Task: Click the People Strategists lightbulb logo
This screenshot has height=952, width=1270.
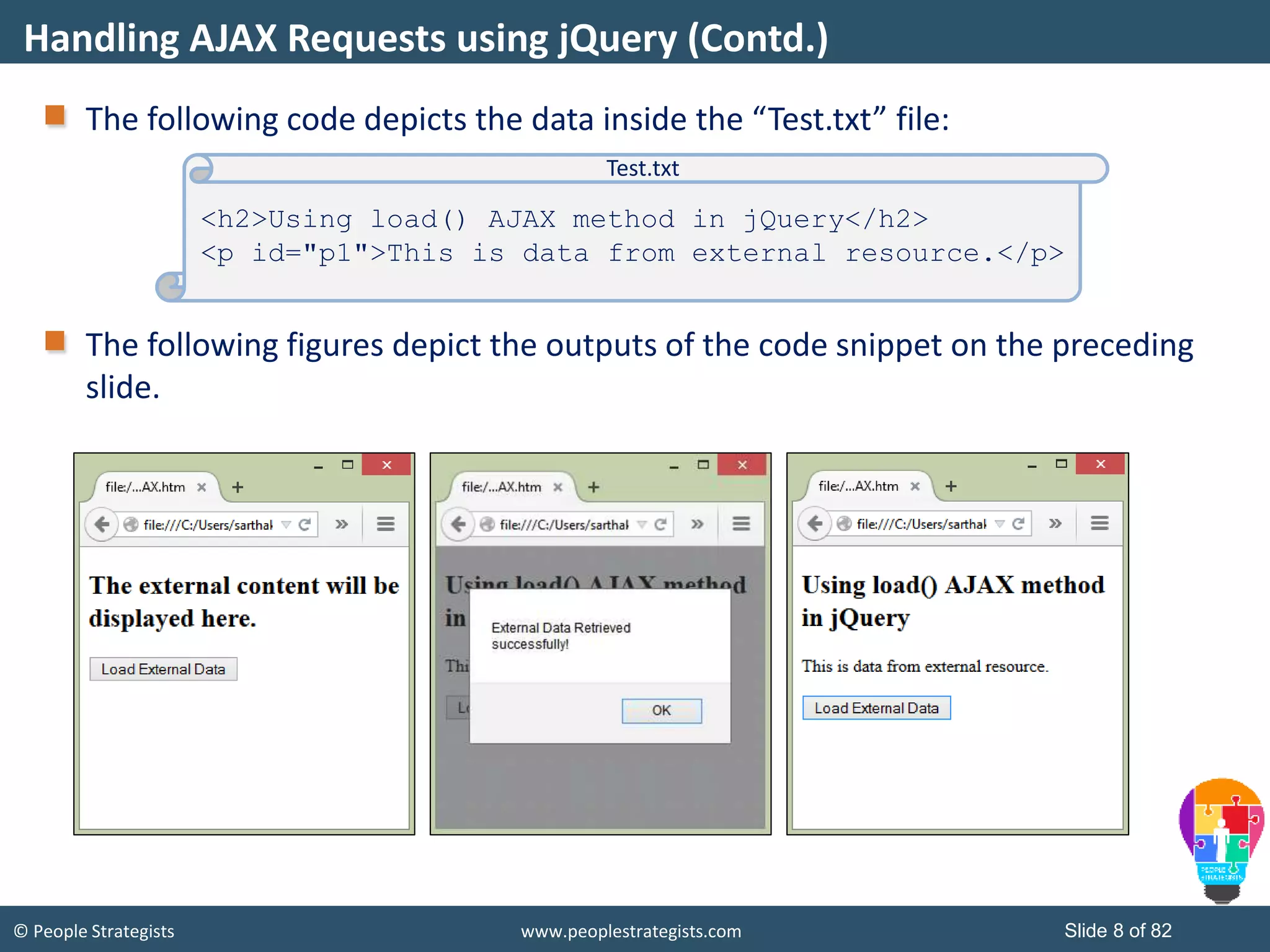Action: pyautogui.click(x=1221, y=840)
